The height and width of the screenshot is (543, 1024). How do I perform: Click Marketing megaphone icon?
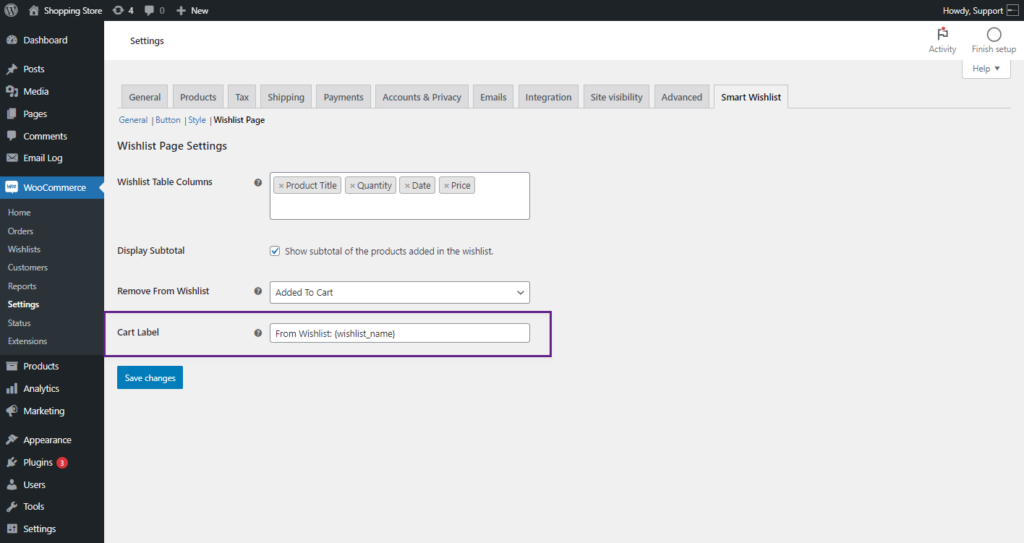click(x=12, y=411)
